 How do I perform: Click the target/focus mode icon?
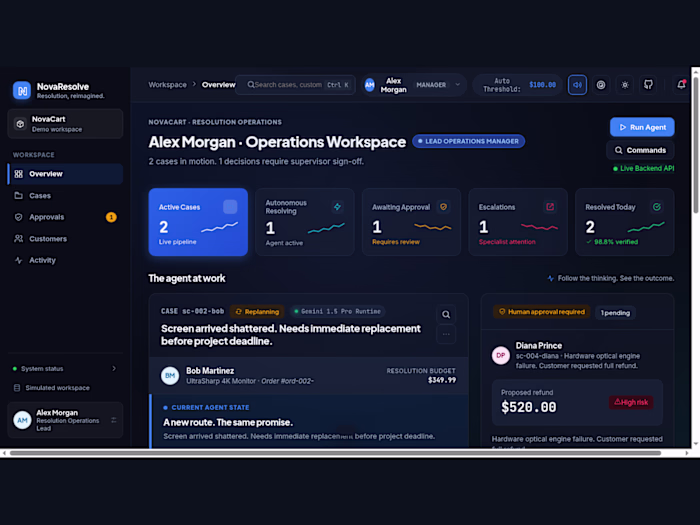tap(601, 85)
